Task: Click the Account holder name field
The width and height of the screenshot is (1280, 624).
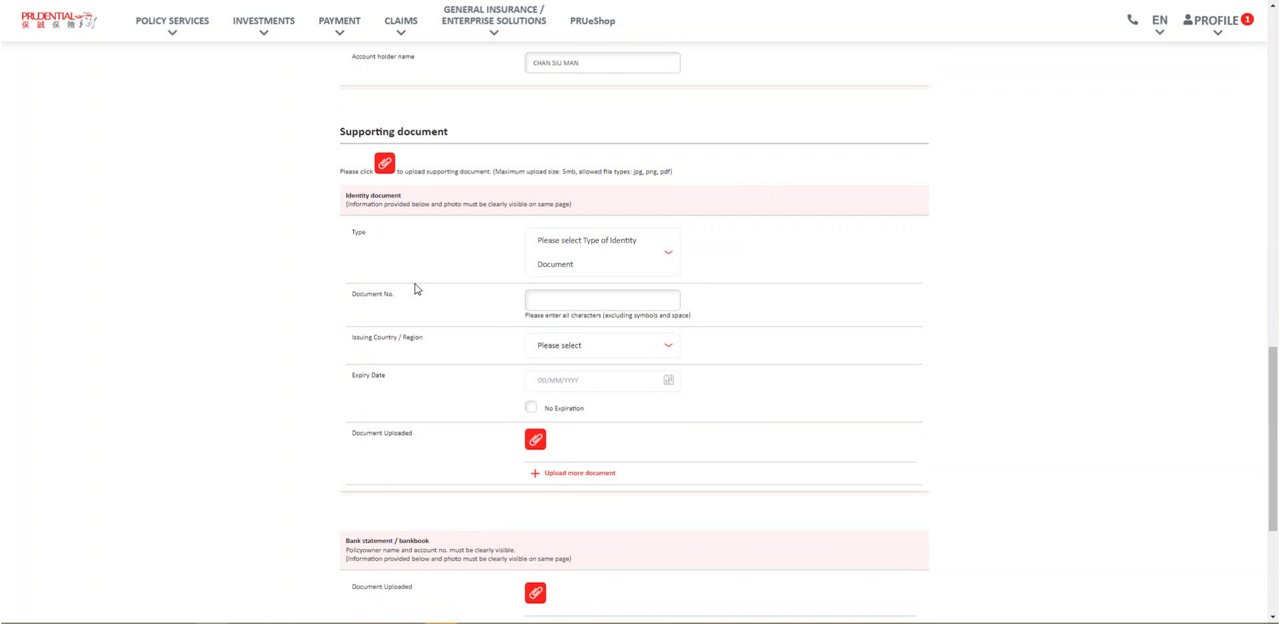Action: 602,63
